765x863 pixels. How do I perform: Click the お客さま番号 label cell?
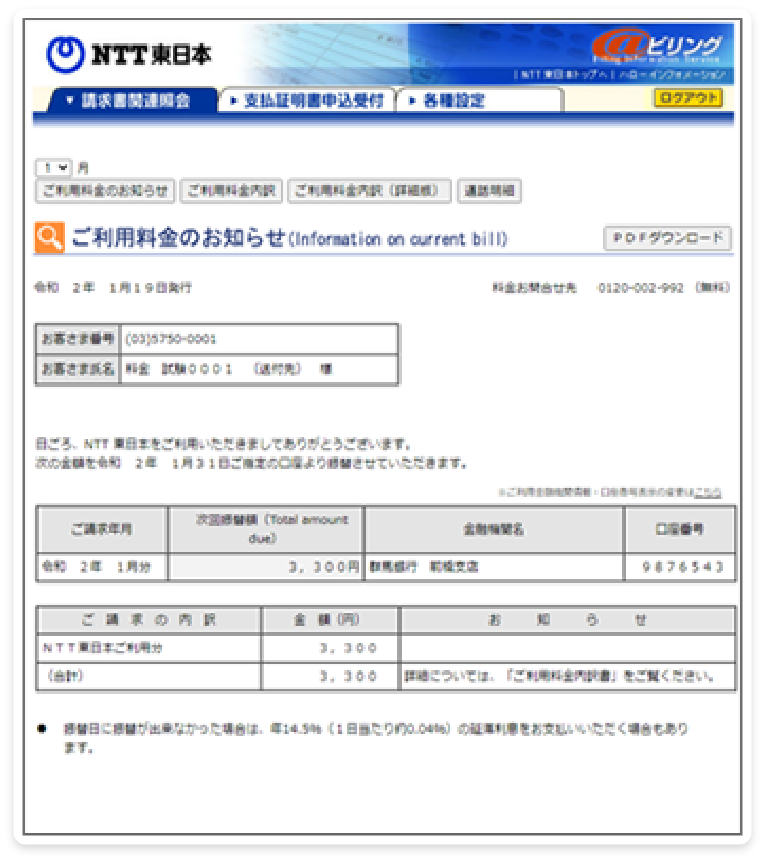(x=78, y=338)
